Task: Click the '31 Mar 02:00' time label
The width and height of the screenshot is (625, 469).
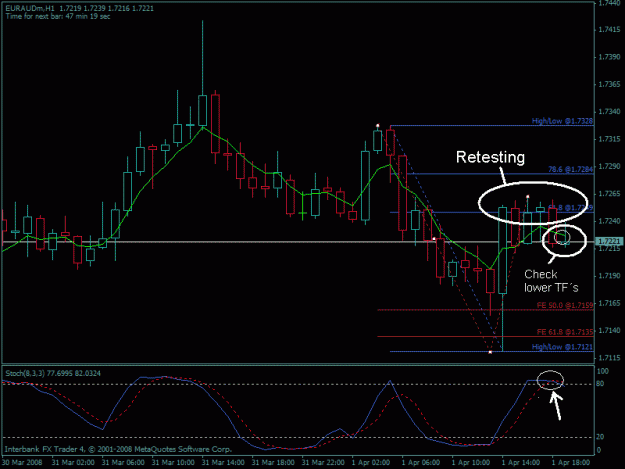Action: (x=73, y=463)
